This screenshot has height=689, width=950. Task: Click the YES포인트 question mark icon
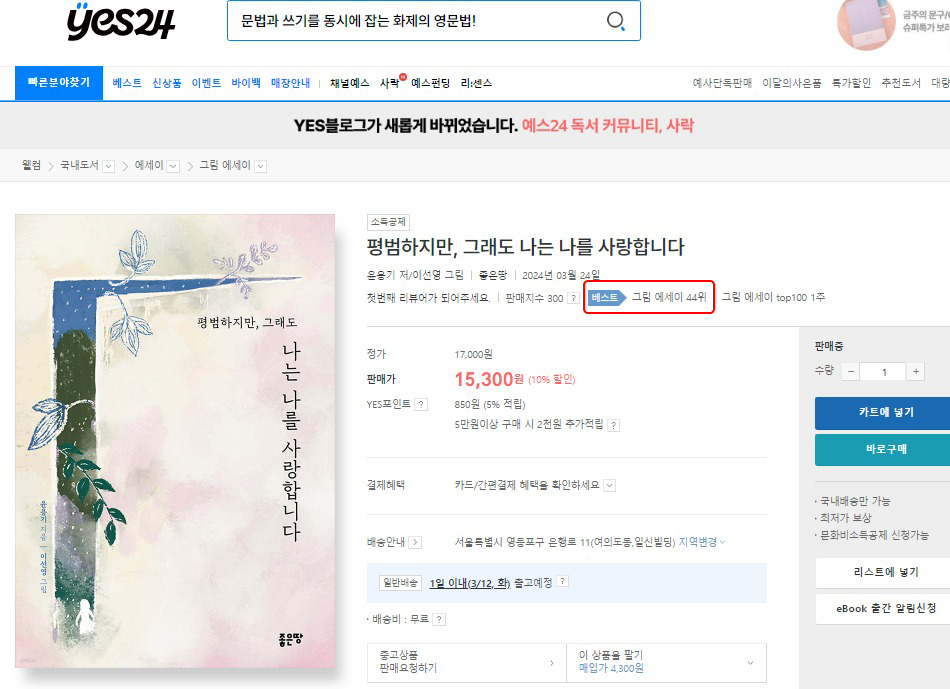coord(420,405)
